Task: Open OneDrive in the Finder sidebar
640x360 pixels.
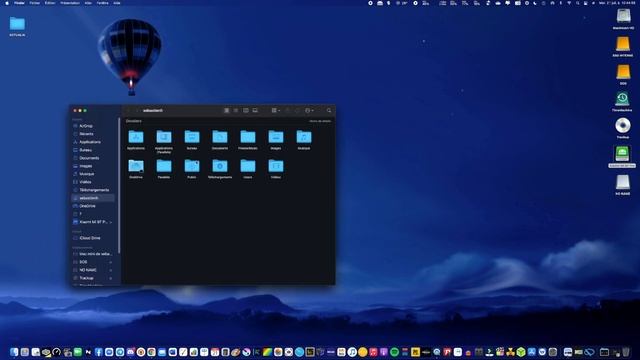Action: click(x=93, y=206)
